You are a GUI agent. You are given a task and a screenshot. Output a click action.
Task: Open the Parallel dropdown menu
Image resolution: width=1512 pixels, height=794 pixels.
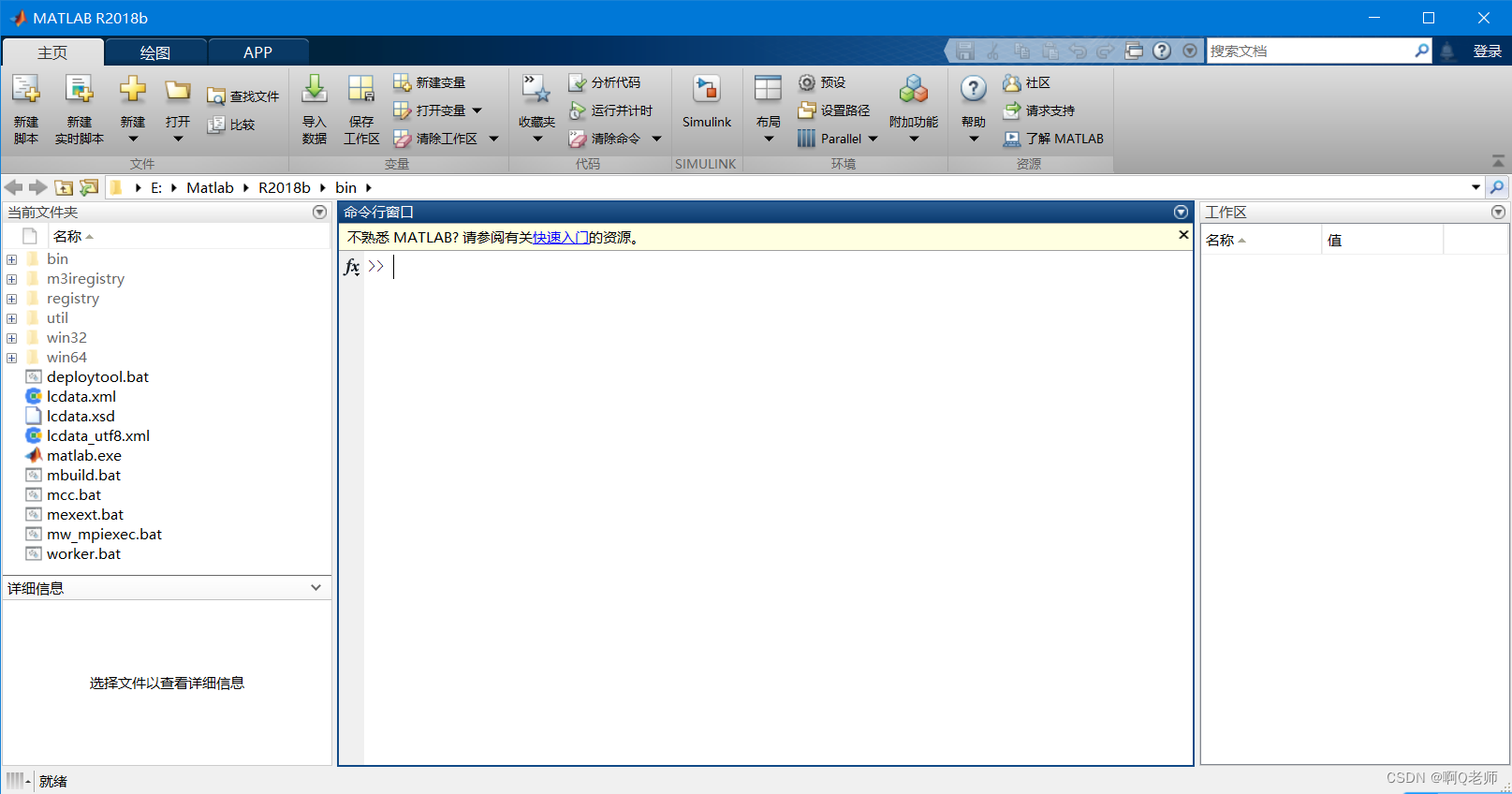point(873,139)
